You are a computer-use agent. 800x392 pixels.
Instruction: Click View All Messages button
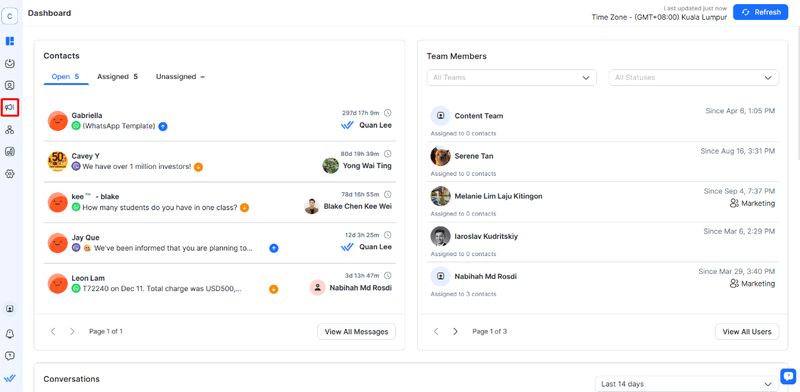(x=356, y=331)
